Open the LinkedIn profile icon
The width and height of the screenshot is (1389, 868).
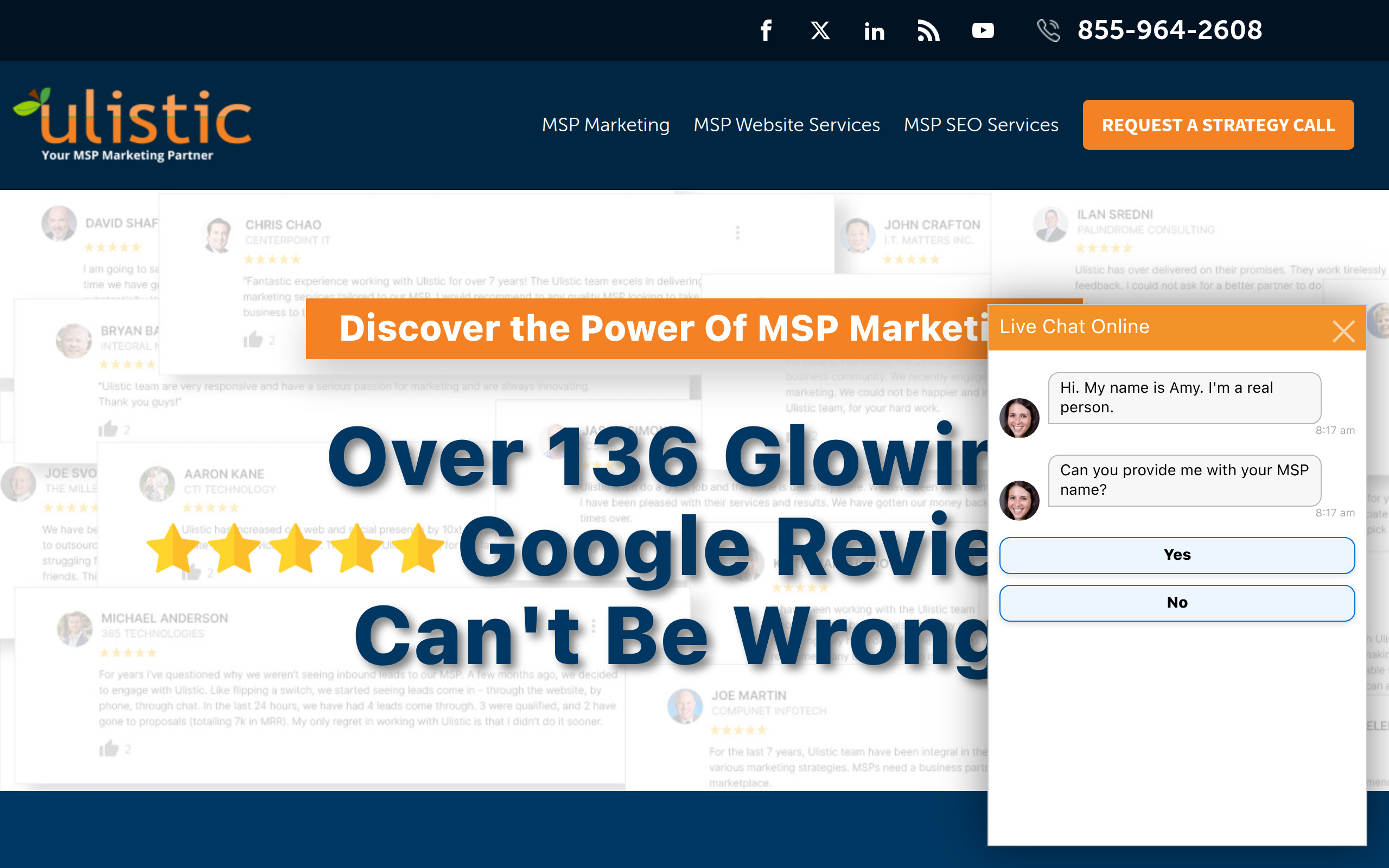pyautogui.click(x=874, y=31)
